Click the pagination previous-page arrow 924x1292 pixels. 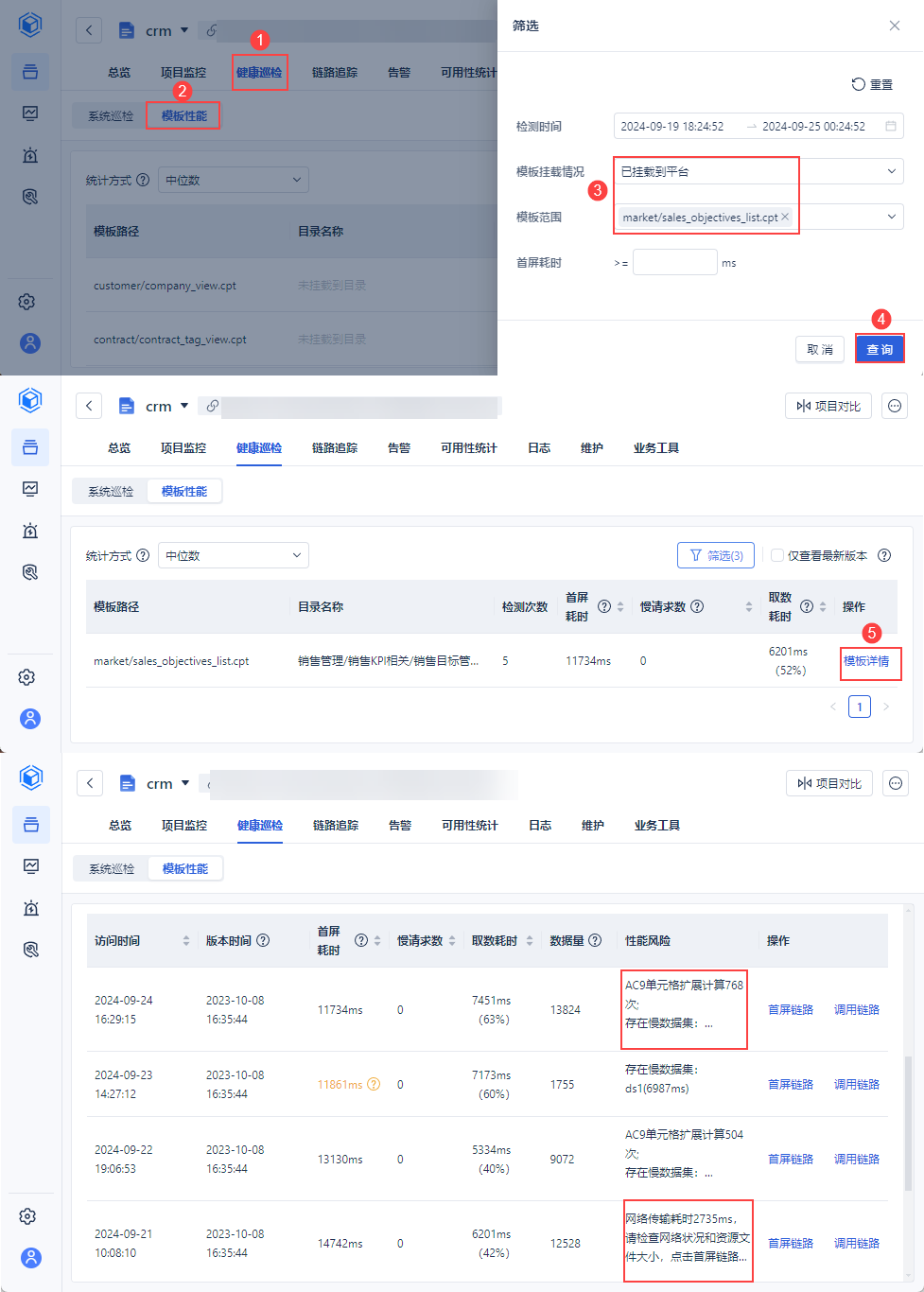(x=833, y=707)
